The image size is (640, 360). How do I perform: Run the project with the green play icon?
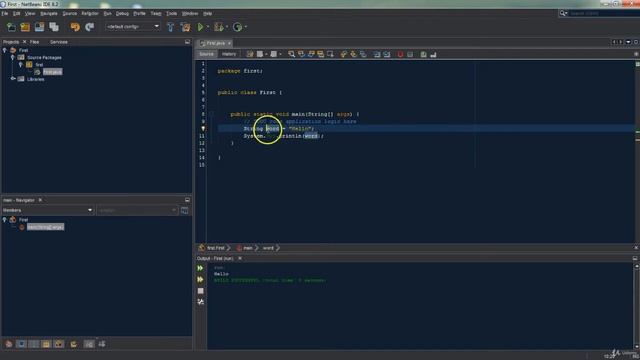click(200, 27)
